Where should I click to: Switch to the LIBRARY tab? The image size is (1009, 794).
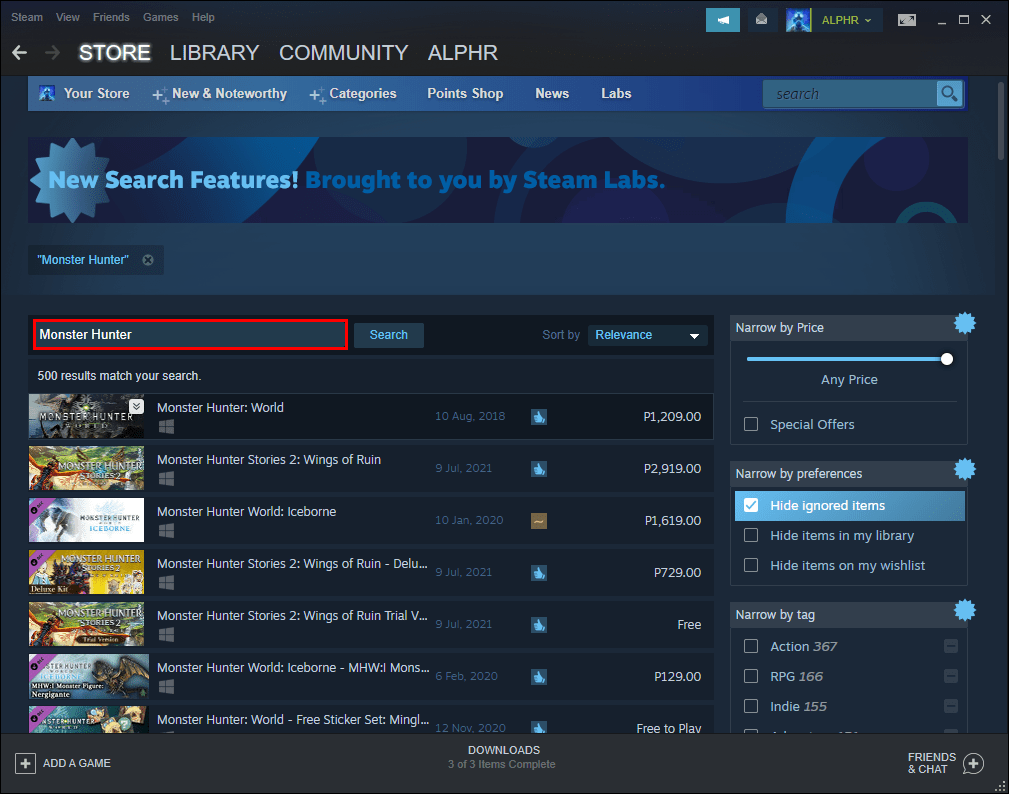214,52
